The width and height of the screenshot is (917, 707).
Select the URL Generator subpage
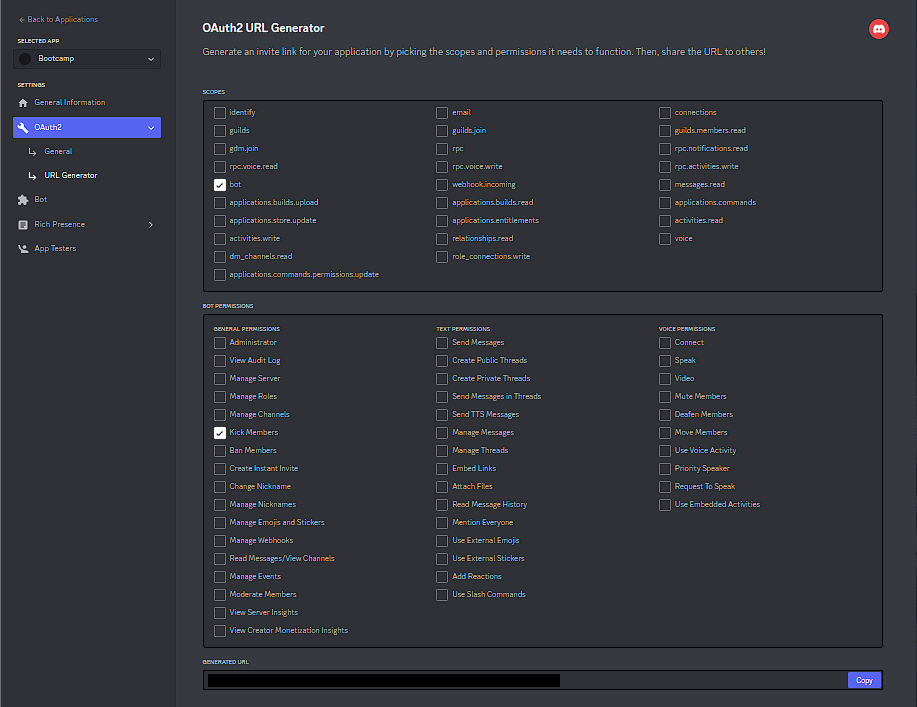click(71, 175)
